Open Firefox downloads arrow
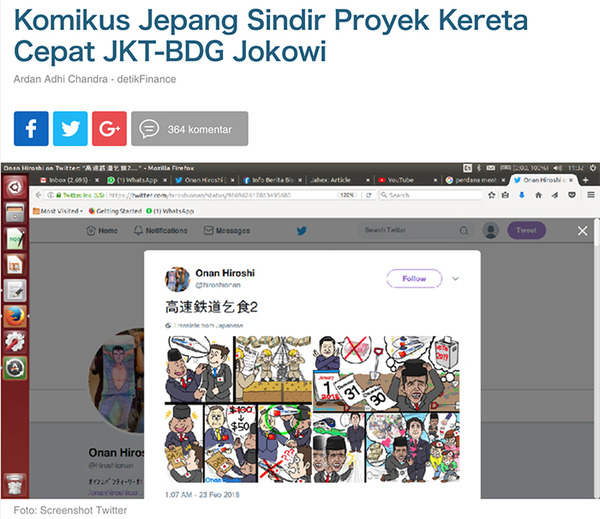600x519 pixels. coord(522,195)
